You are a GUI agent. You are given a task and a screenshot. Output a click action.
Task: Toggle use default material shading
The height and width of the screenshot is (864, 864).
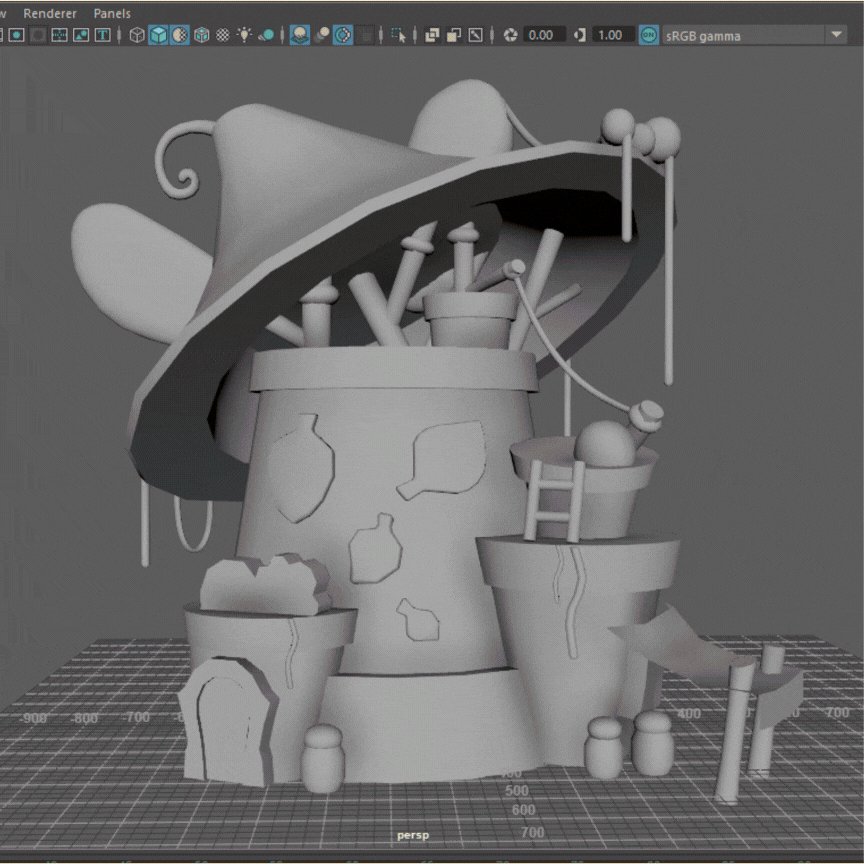[179, 35]
